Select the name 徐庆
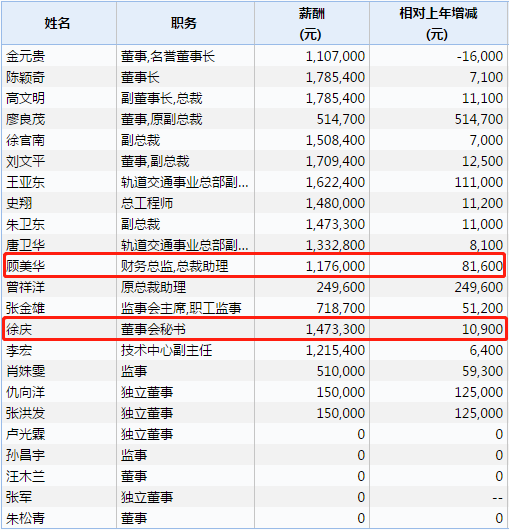Screen dimensions: 509x530 [19, 329]
